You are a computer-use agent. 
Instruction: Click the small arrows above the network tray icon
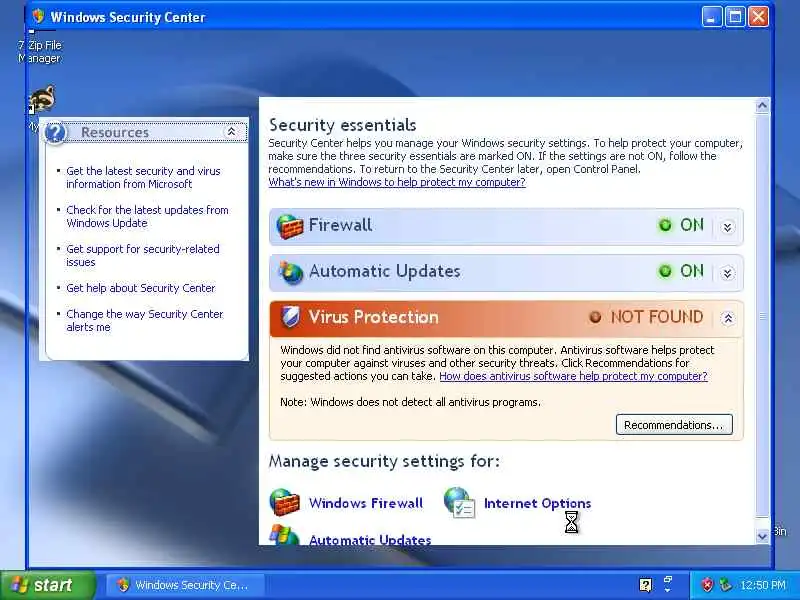pyautogui.click(x=668, y=584)
